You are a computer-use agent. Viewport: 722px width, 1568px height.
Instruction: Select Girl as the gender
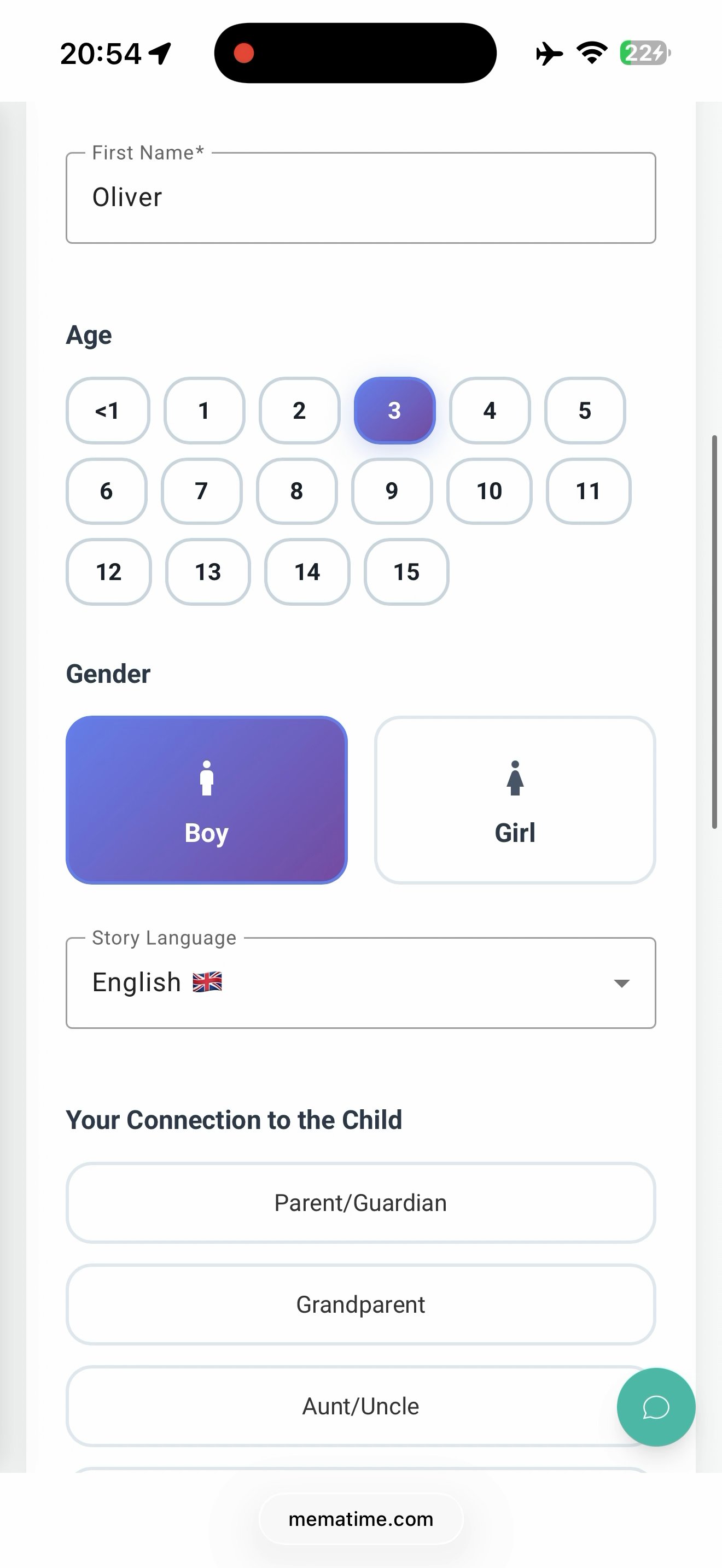click(515, 800)
